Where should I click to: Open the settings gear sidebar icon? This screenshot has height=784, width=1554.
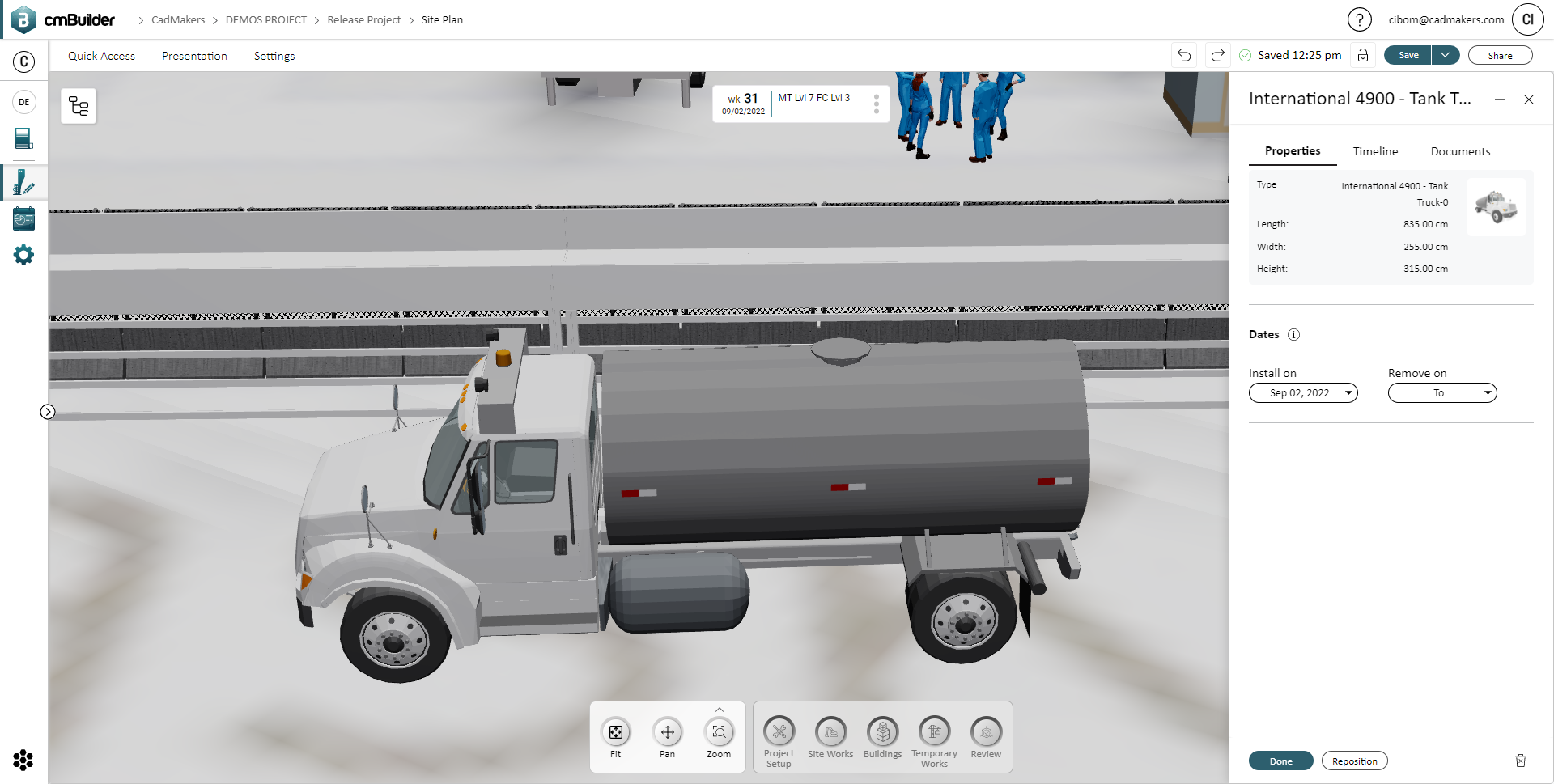(24, 256)
